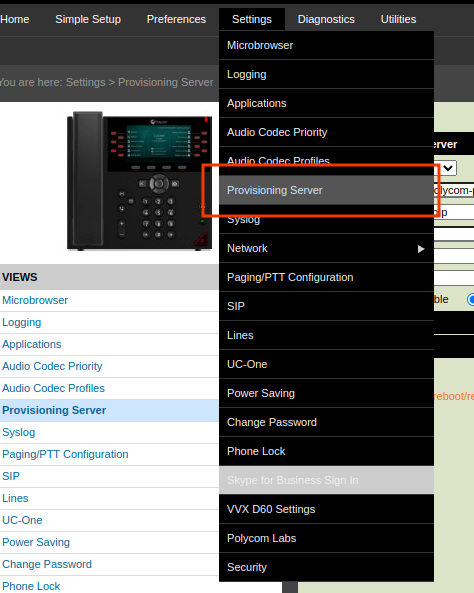Choose Phone Lock in the dropdown menu
The image size is (474, 593).
coord(326,451)
